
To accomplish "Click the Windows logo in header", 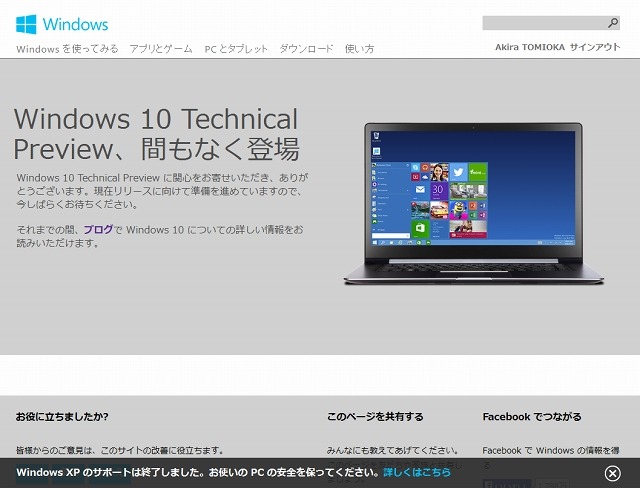I will click(x=62, y=24).
